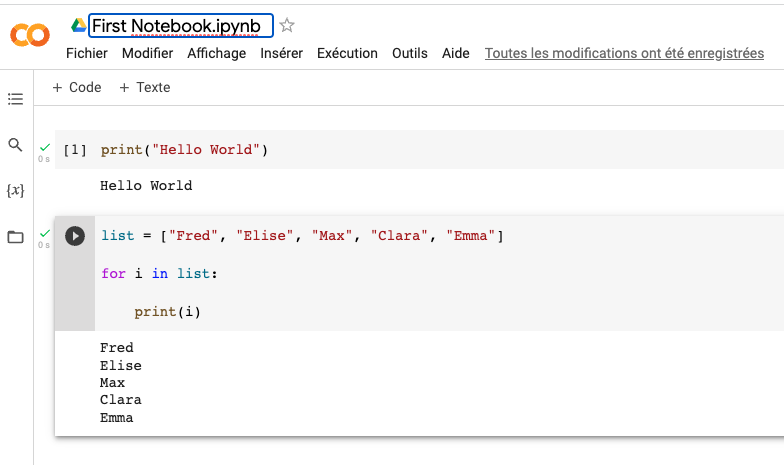Click the 'Elise' output line

pos(120,366)
